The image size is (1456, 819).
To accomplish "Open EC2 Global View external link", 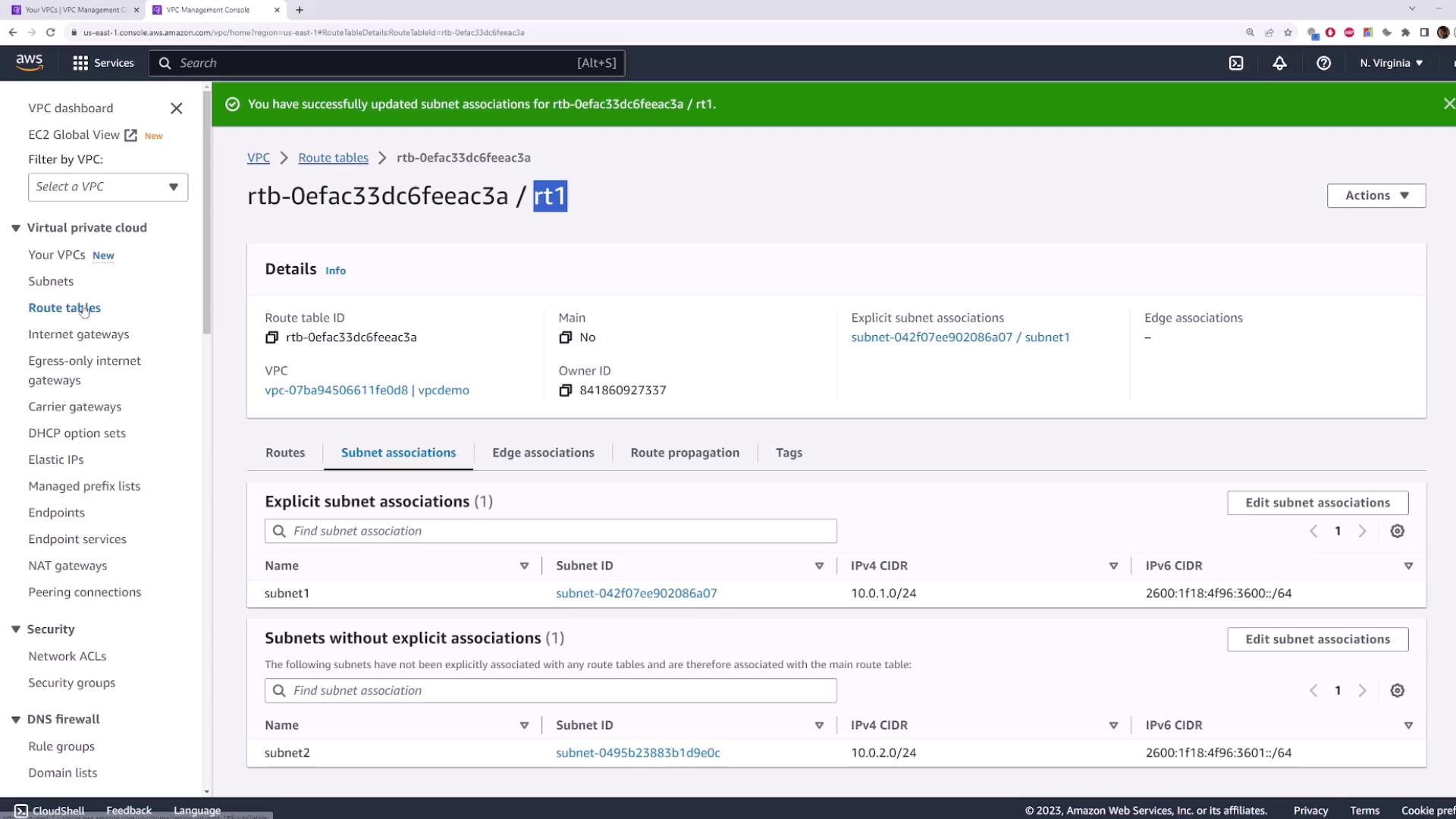I will 83,135.
